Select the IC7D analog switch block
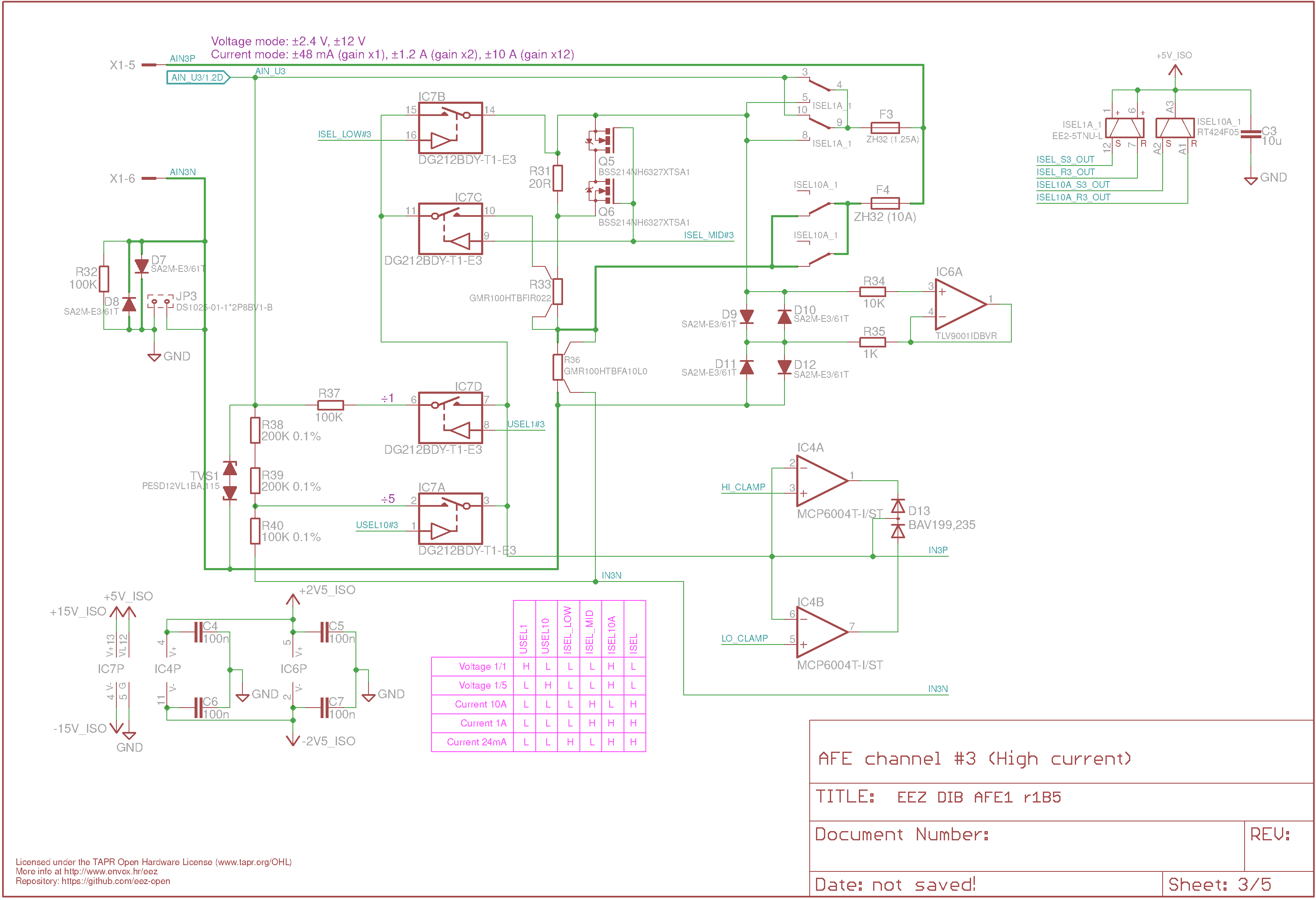Viewport: 1316px width, 900px height. (451, 418)
